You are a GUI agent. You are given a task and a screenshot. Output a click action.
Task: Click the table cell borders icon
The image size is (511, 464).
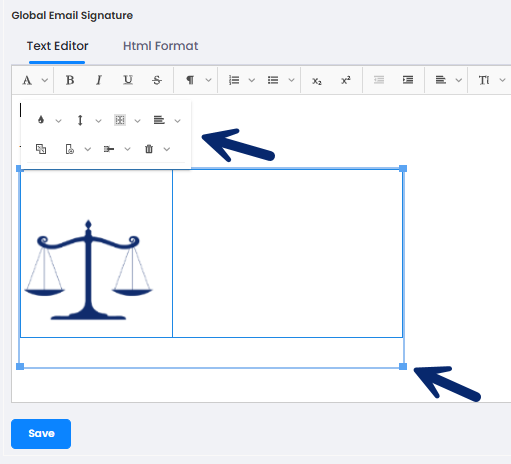[x=120, y=120]
